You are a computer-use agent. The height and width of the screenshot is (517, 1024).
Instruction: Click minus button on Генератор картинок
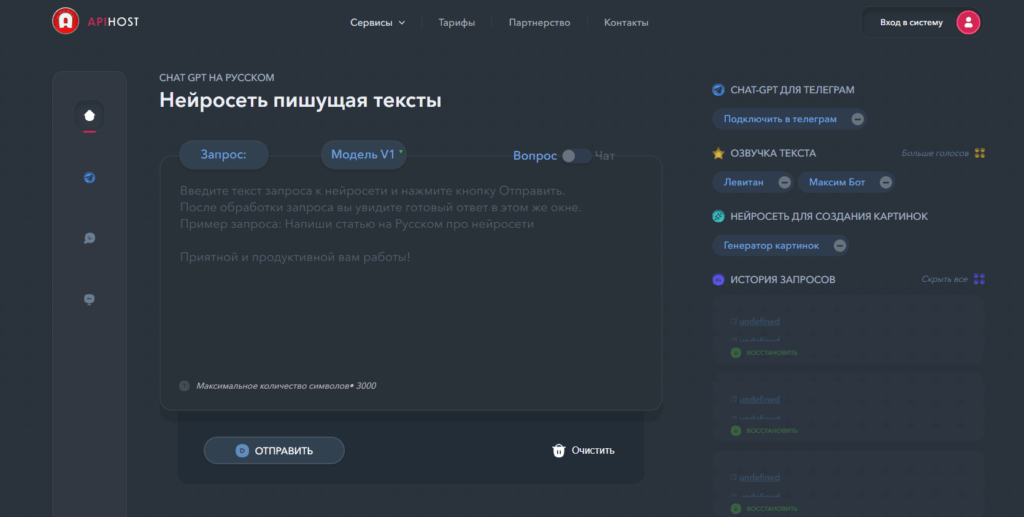[840, 245]
